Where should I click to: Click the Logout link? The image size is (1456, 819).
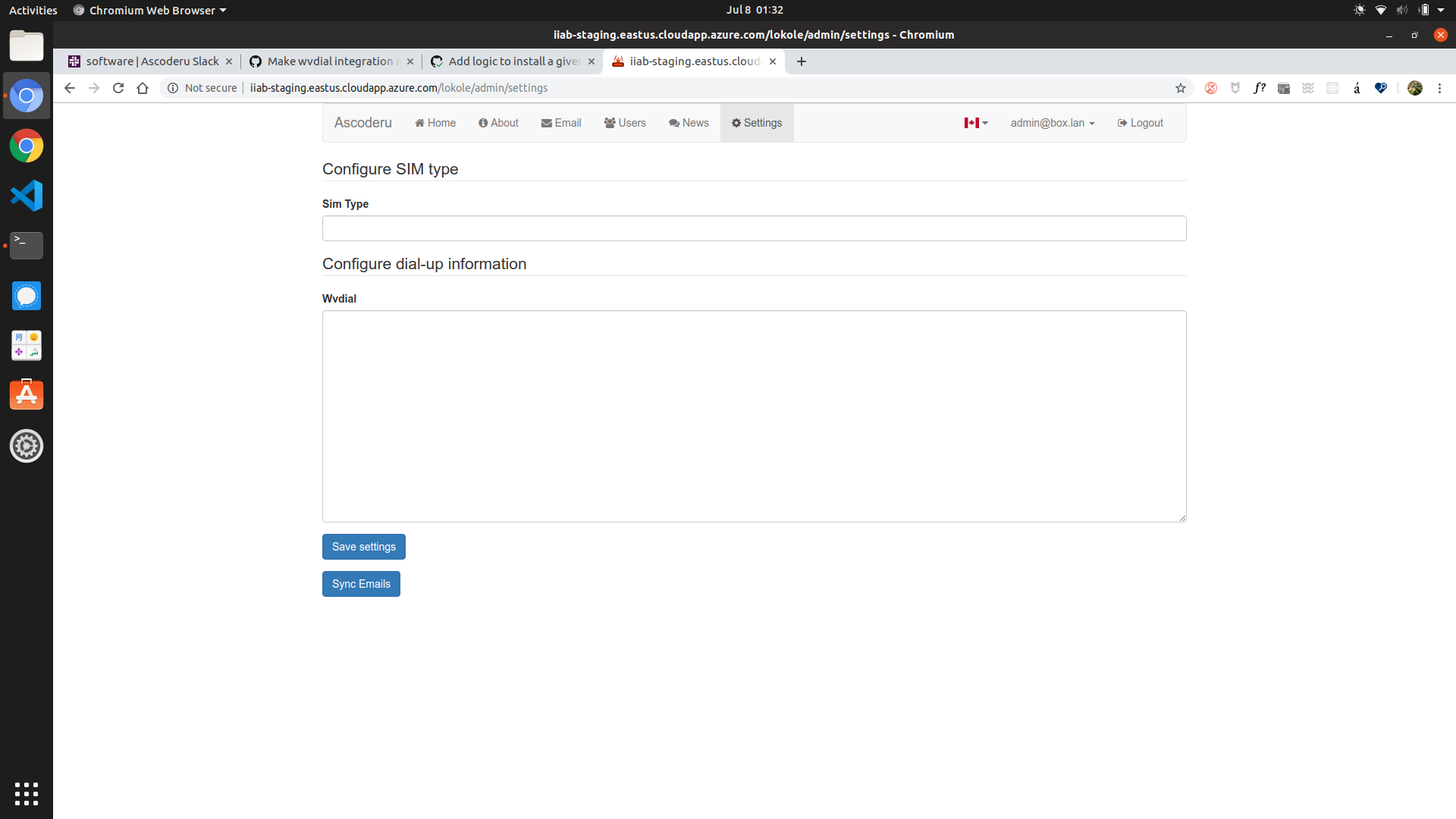coord(1141,123)
